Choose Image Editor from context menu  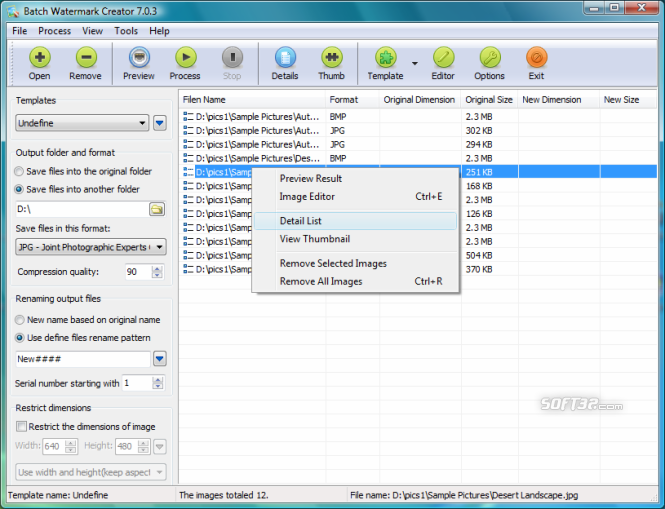(x=355, y=197)
